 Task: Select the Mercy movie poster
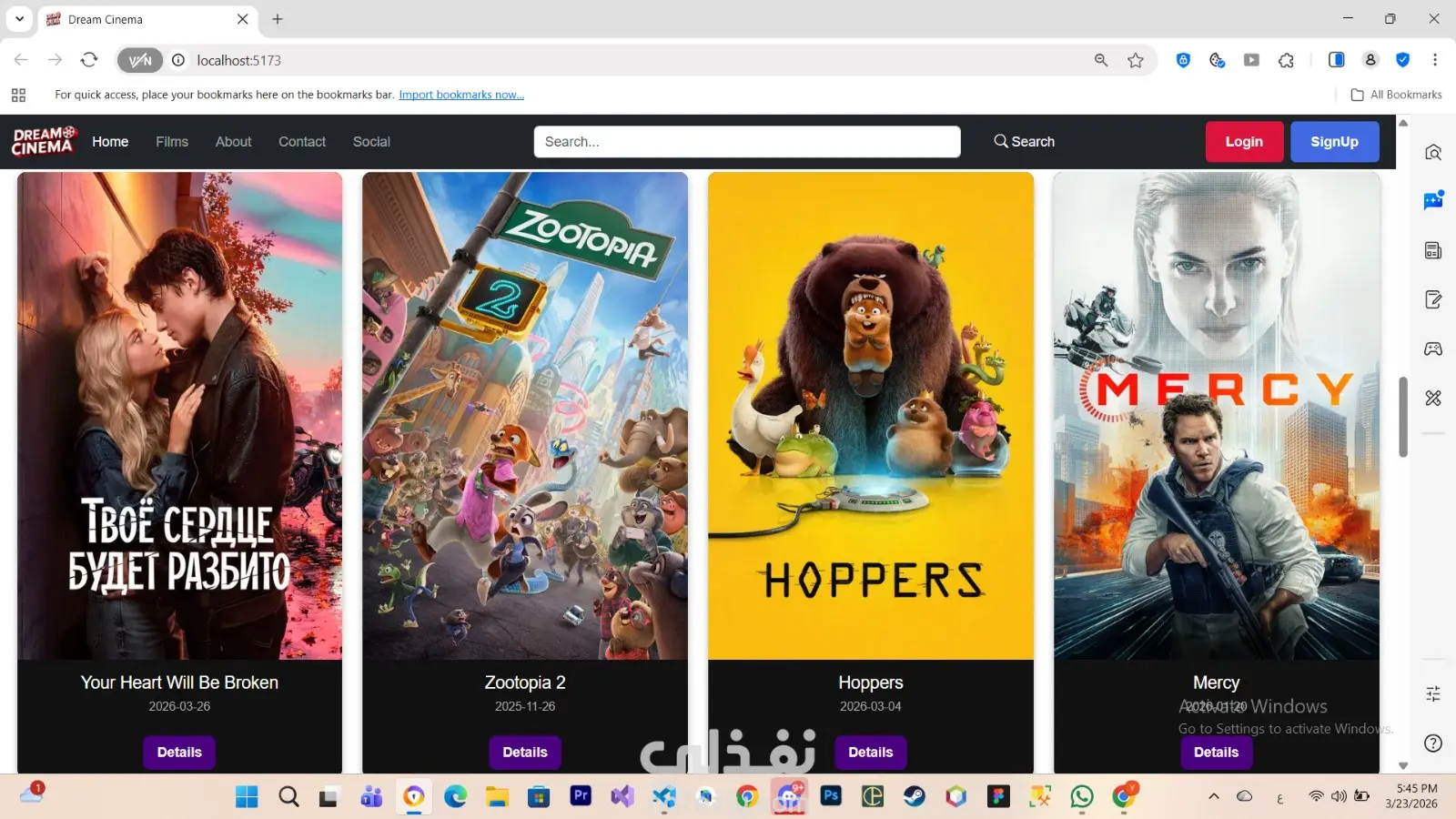(x=1217, y=416)
